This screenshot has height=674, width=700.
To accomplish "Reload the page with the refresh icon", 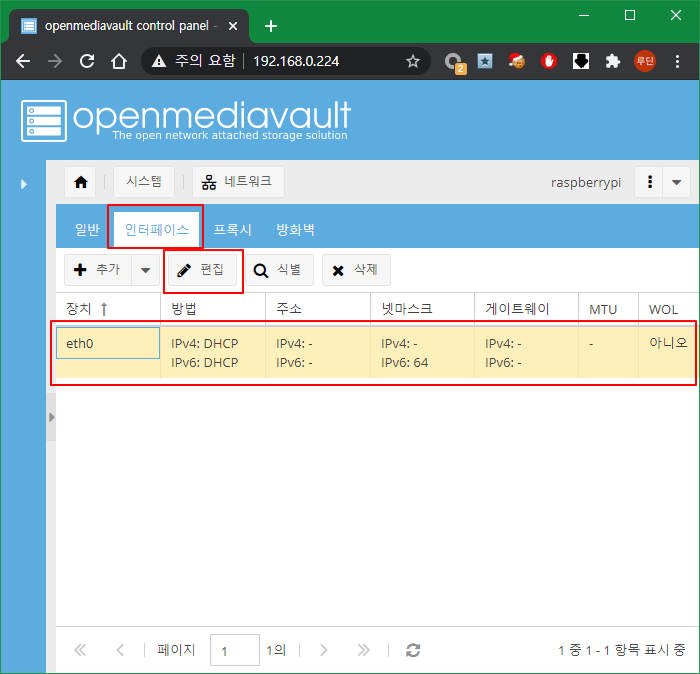I will (x=87, y=61).
